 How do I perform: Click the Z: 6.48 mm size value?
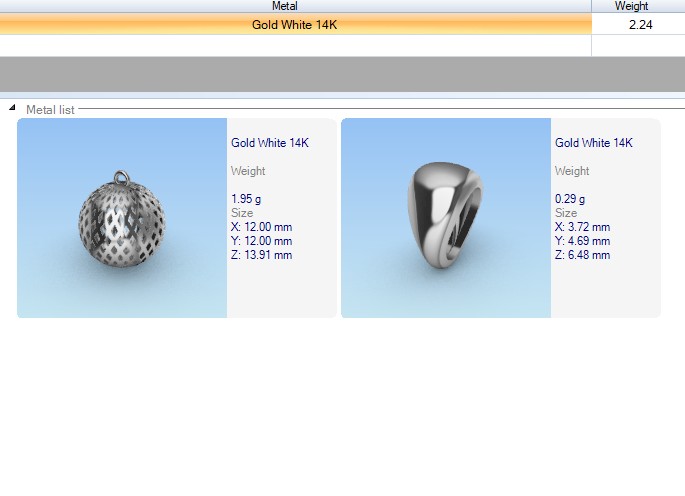coord(582,255)
